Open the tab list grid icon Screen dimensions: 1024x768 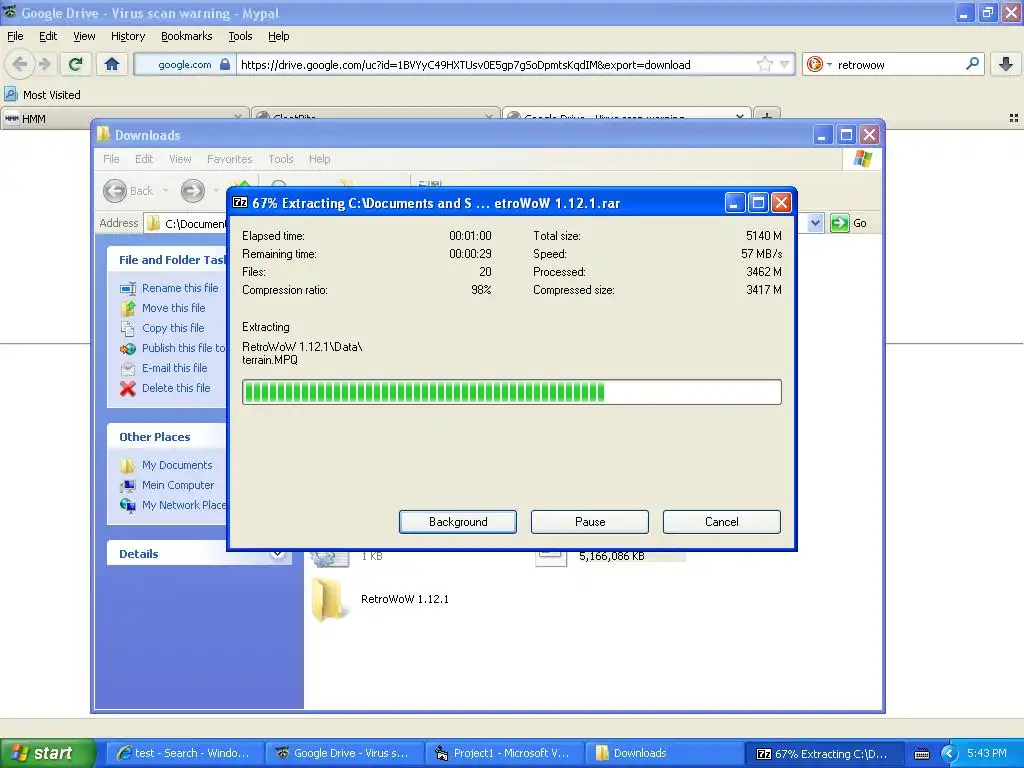pyautogui.click(x=1014, y=118)
